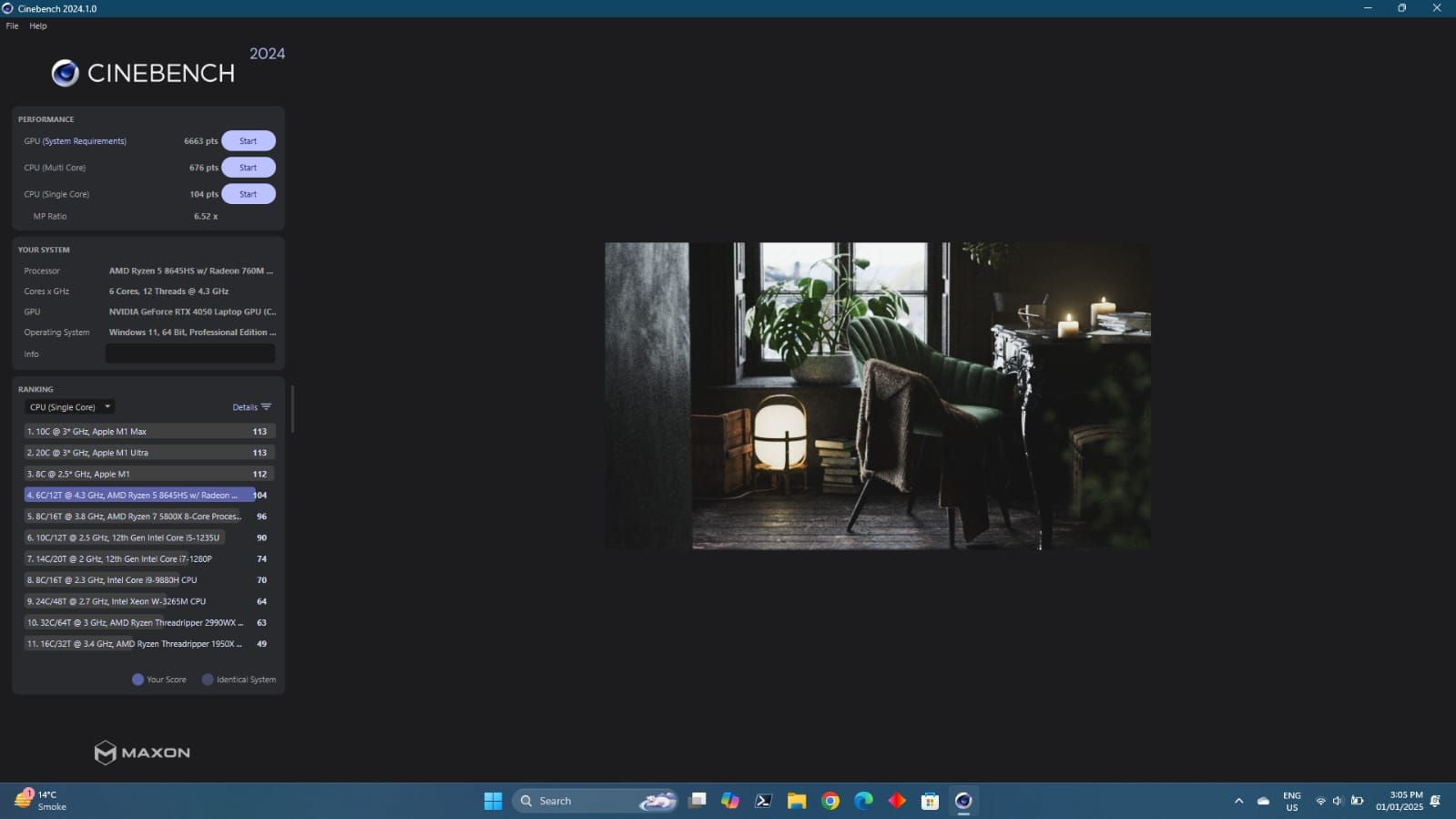Open the Help menu
Screen dimensions: 1456x819
[x=37, y=26]
